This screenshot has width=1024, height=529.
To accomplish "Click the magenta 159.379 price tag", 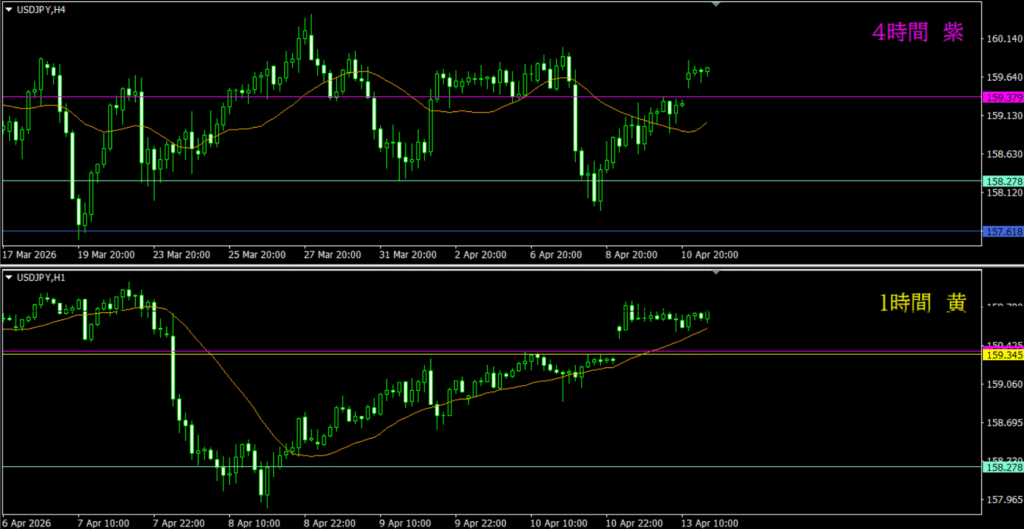I will pyautogui.click(x=1001, y=97).
